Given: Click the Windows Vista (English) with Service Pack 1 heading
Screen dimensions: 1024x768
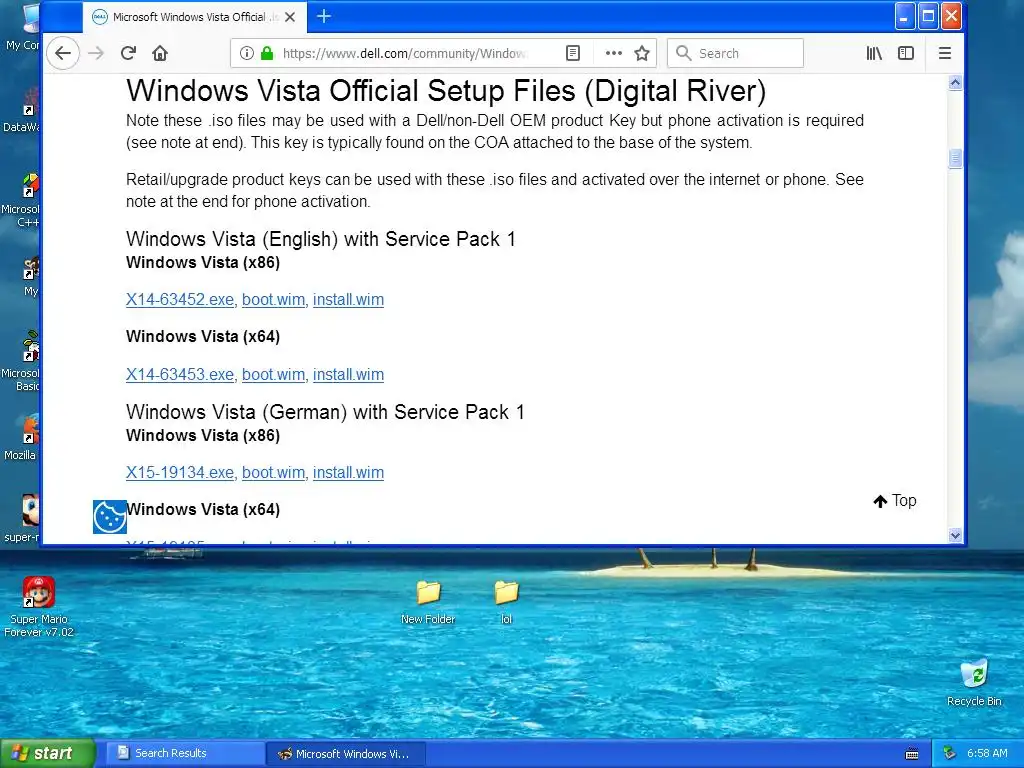Looking at the screenshot, I should pyautogui.click(x=321, y=239).
